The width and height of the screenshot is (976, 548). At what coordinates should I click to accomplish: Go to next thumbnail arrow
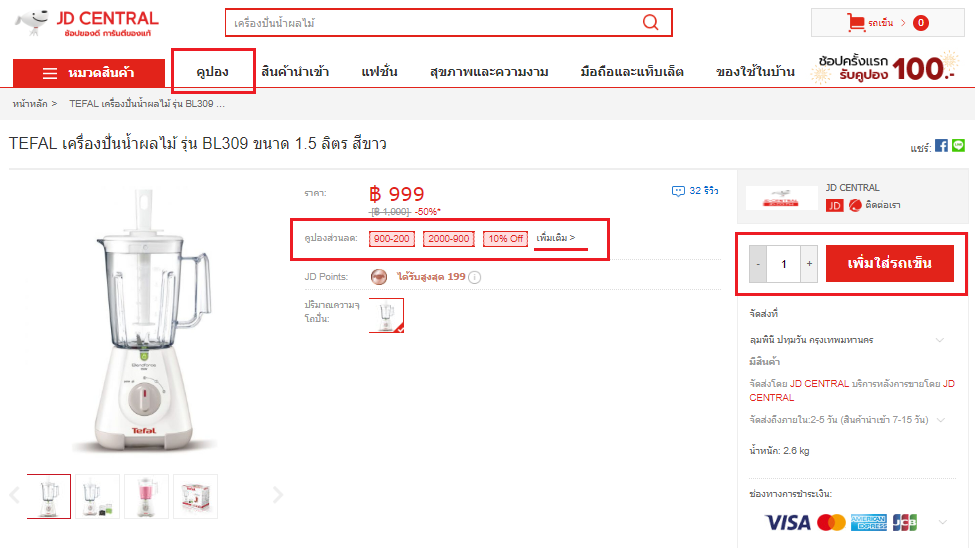(x=278, y=496)
